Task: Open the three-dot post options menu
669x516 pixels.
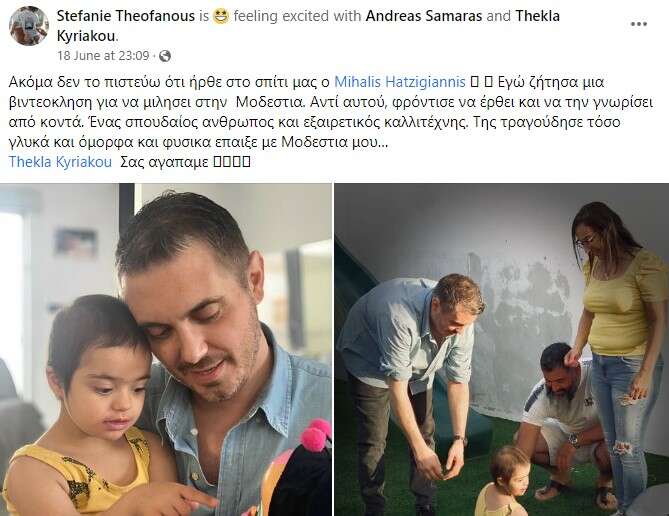Action: click(x=638, y=24)
